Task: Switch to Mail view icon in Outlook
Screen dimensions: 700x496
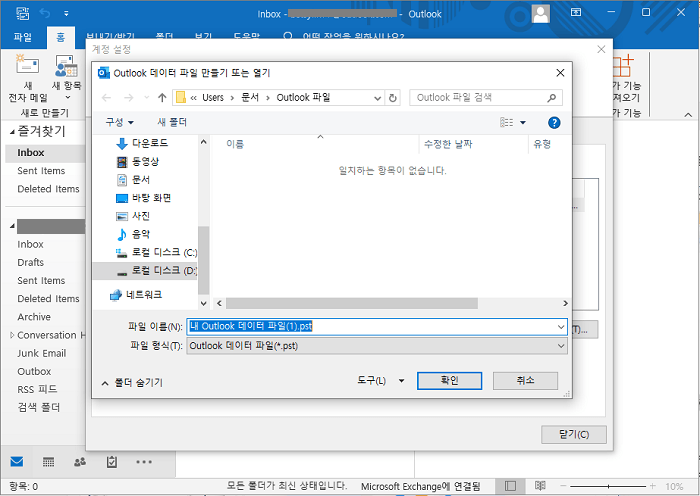Action: tap(17, 462)
